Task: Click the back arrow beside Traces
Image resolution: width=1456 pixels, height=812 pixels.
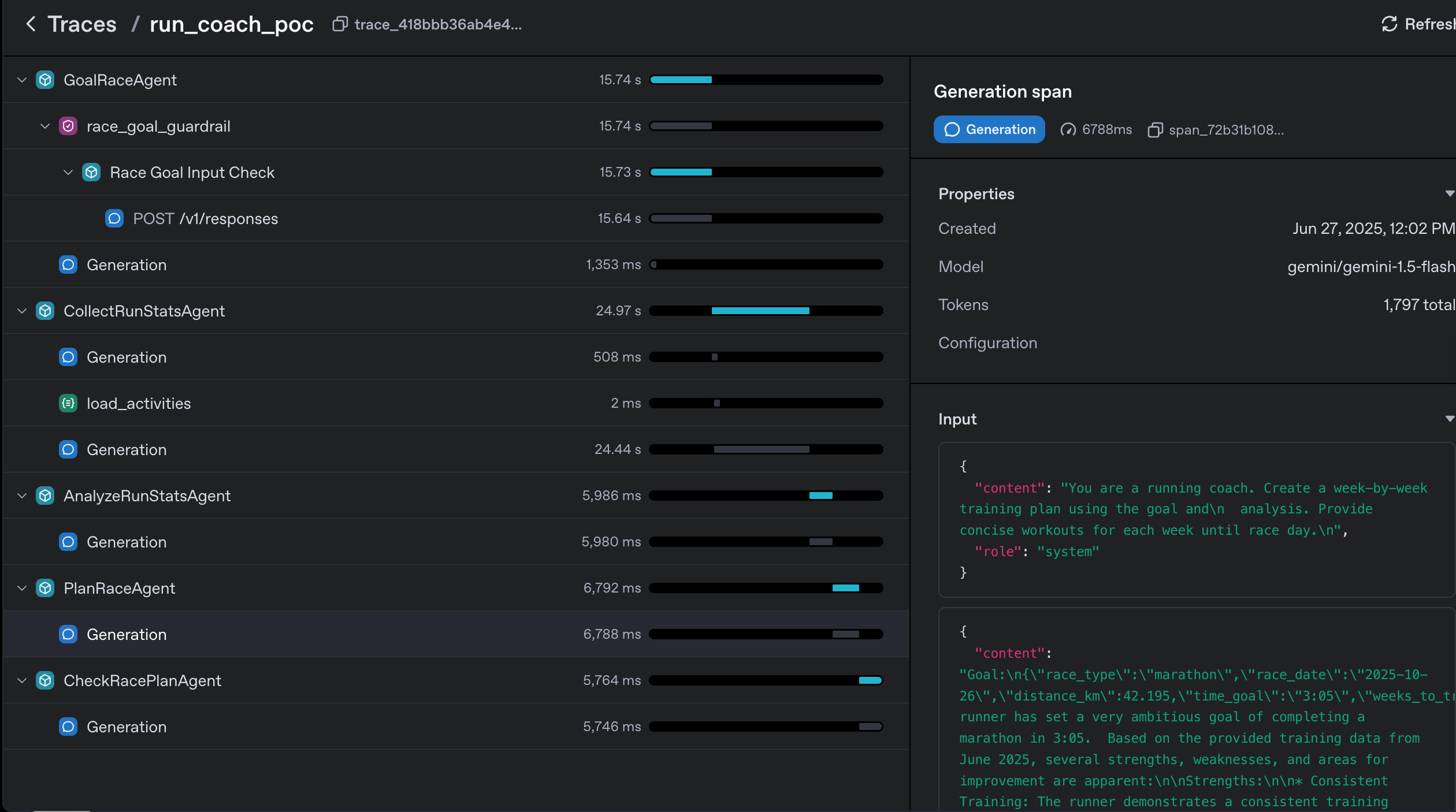Action: click(x=31, y=24)
